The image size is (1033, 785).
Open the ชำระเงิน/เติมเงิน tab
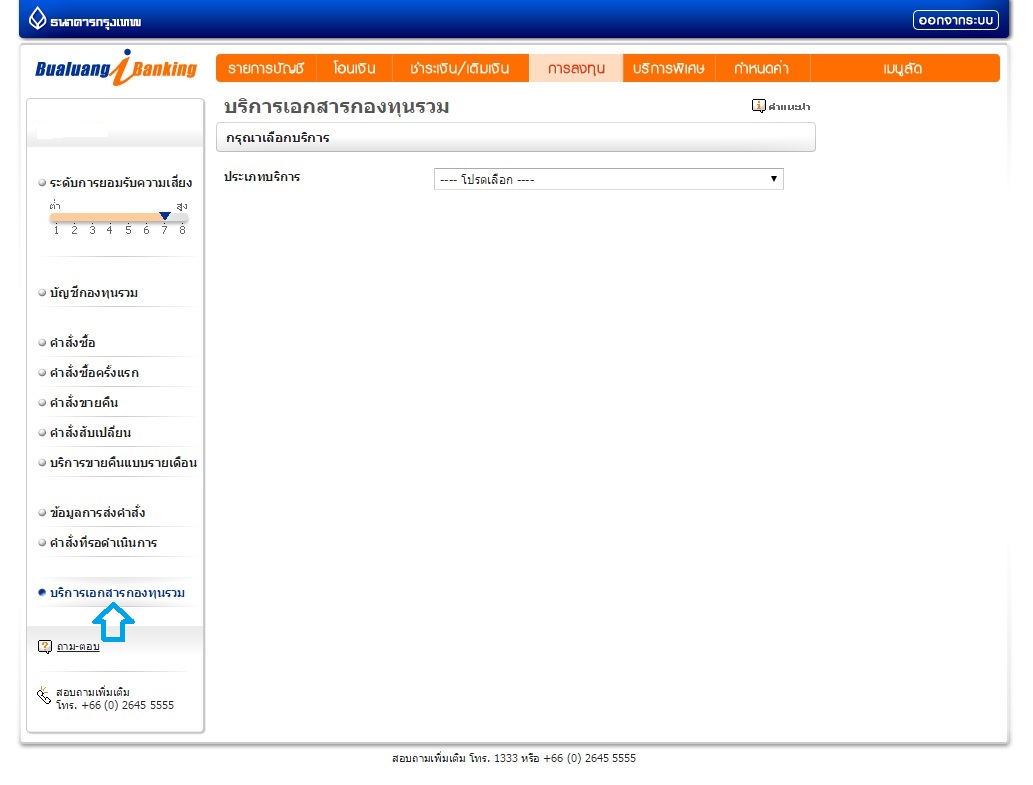[460, 68]
